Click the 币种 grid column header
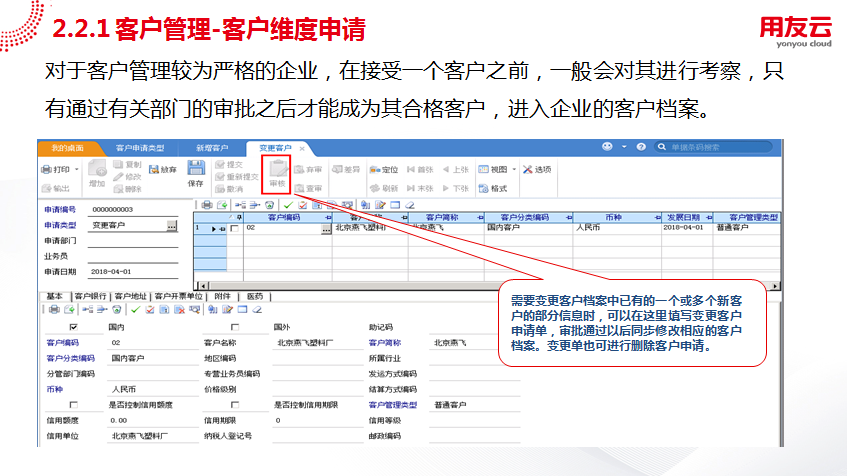 click(616, 217)
